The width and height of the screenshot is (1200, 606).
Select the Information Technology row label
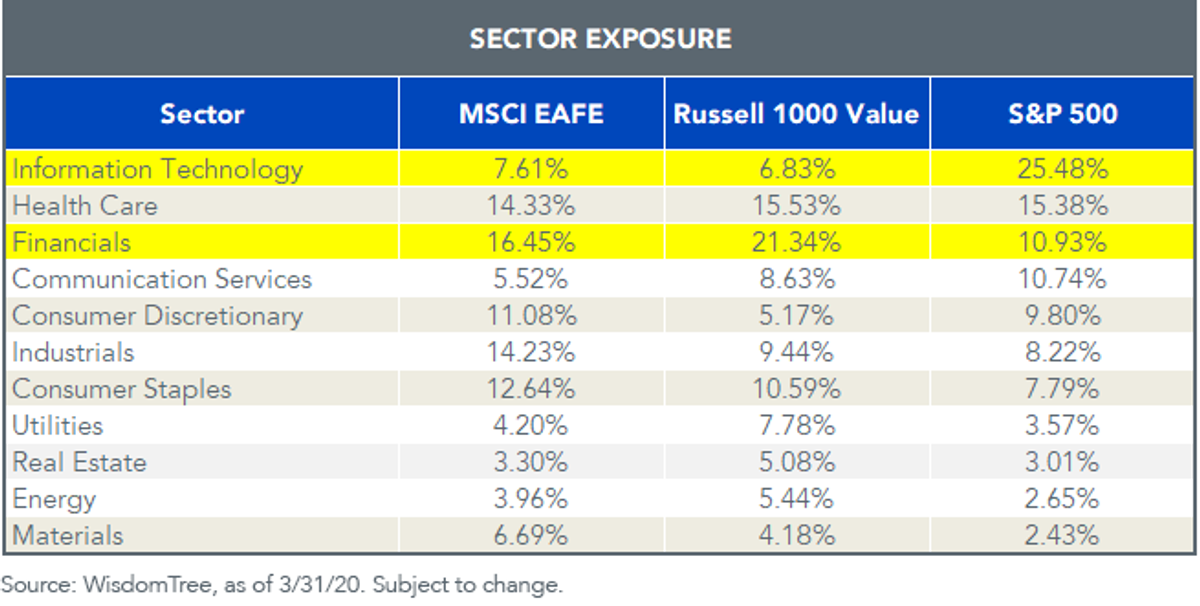click(x=157, y=169)
